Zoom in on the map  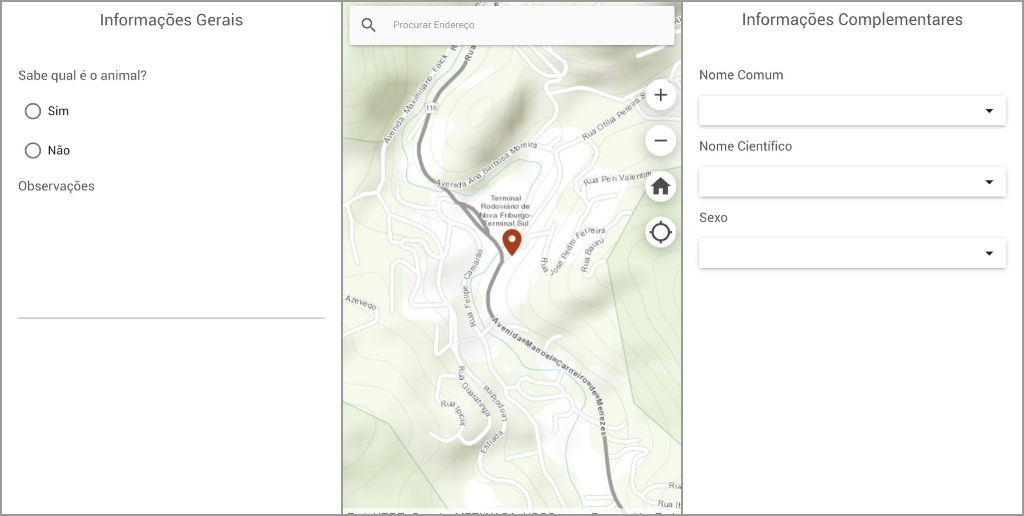point(660,95)
